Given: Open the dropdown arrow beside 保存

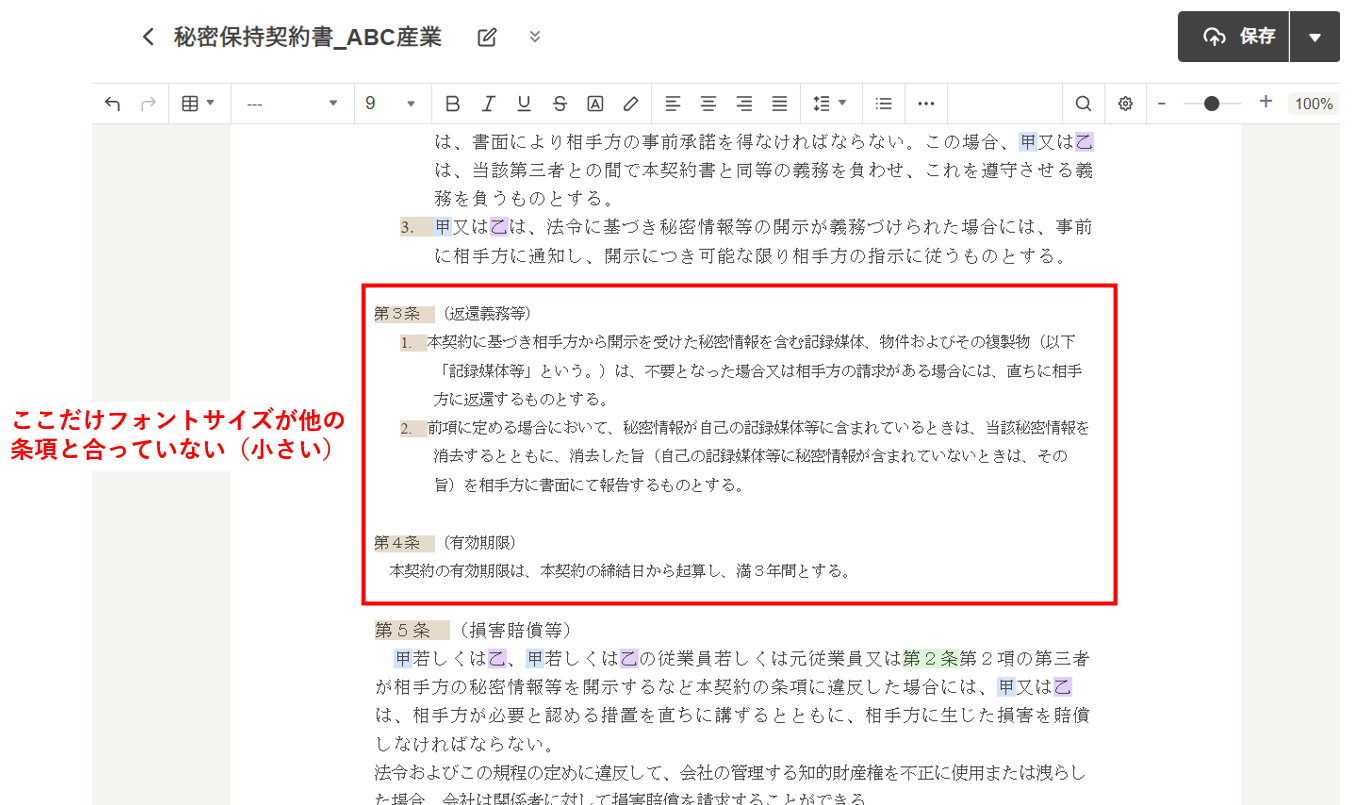Looking at the screenshot, I should point(1315,37).
